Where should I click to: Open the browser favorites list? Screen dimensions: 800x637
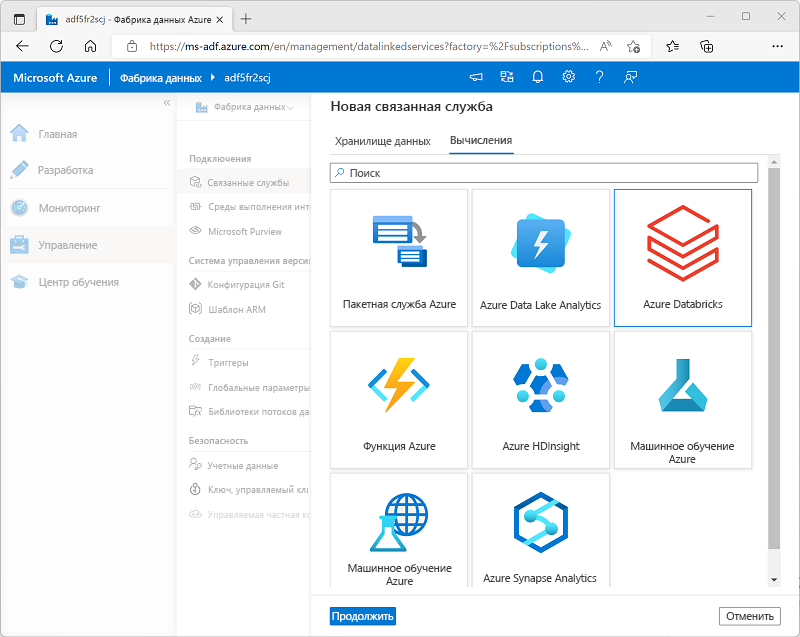(672, 46)
